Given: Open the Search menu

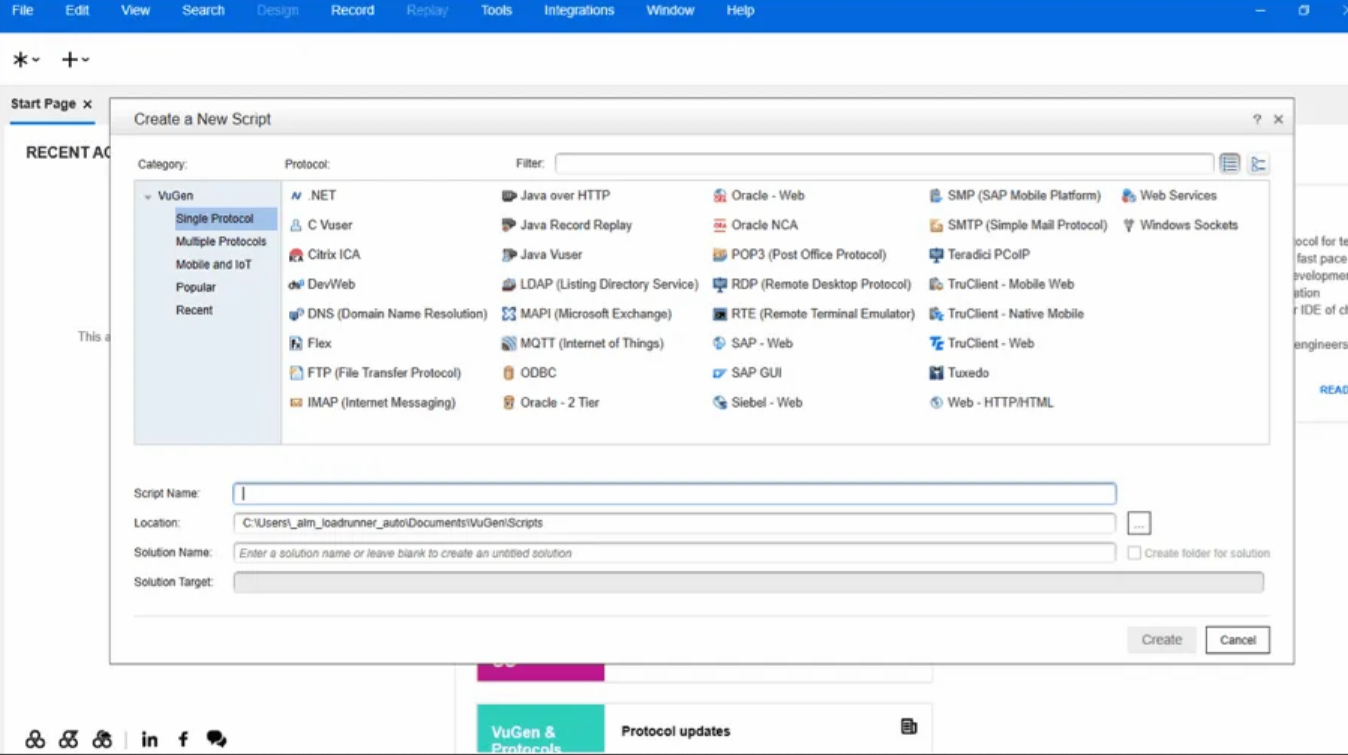Looking at the screenshot, I should 203,10.
